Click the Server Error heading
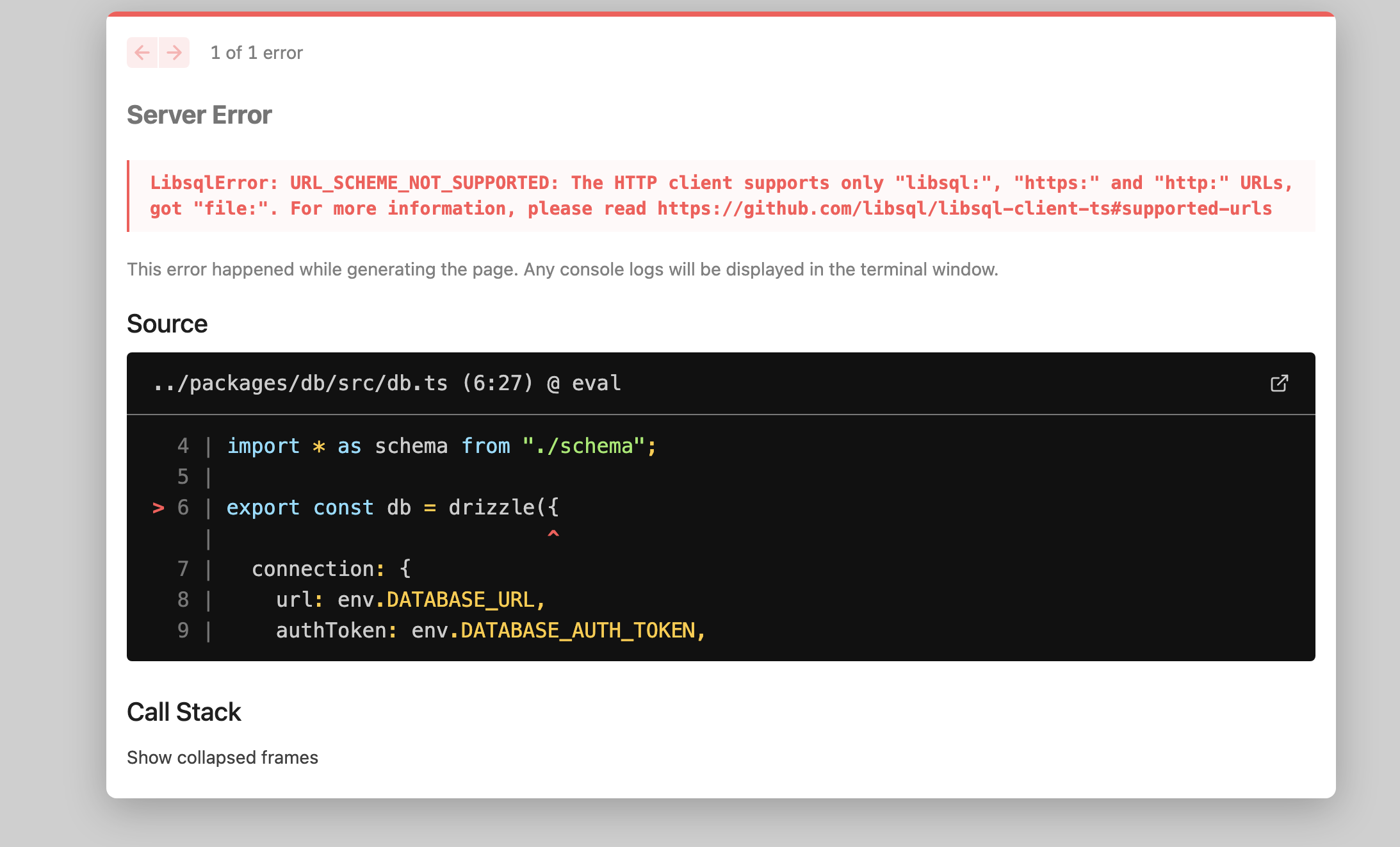1400x847 pixels. click(x=199, y=115)
